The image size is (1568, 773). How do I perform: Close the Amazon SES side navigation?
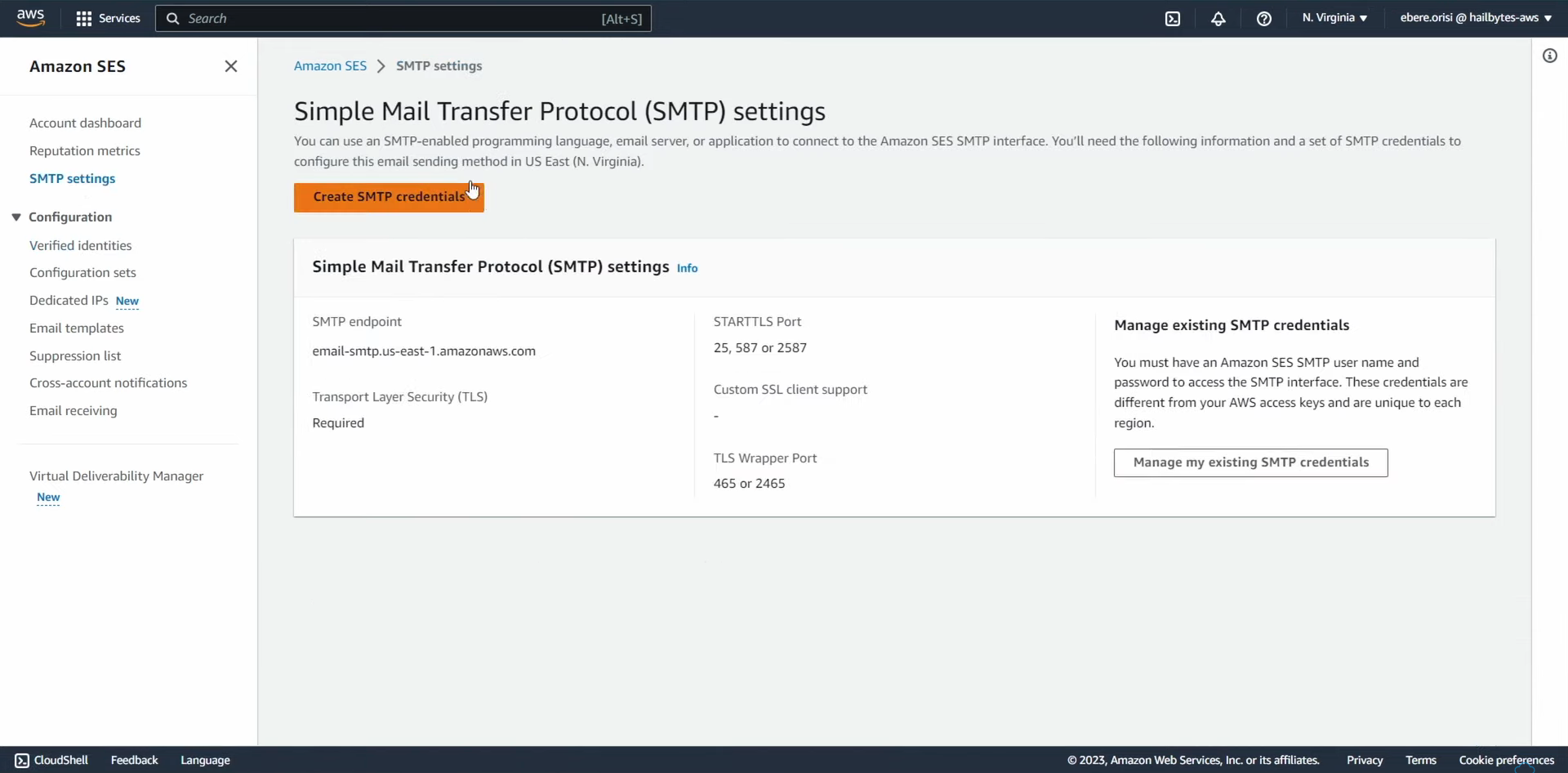tap(231, 66)
